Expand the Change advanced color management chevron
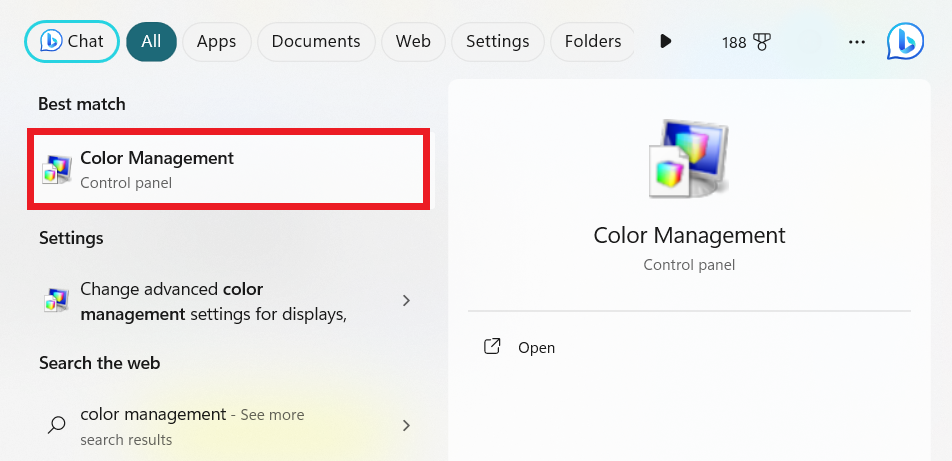Image resolution: width=952 pixels, height=461 pixels. tap(406, 301)
